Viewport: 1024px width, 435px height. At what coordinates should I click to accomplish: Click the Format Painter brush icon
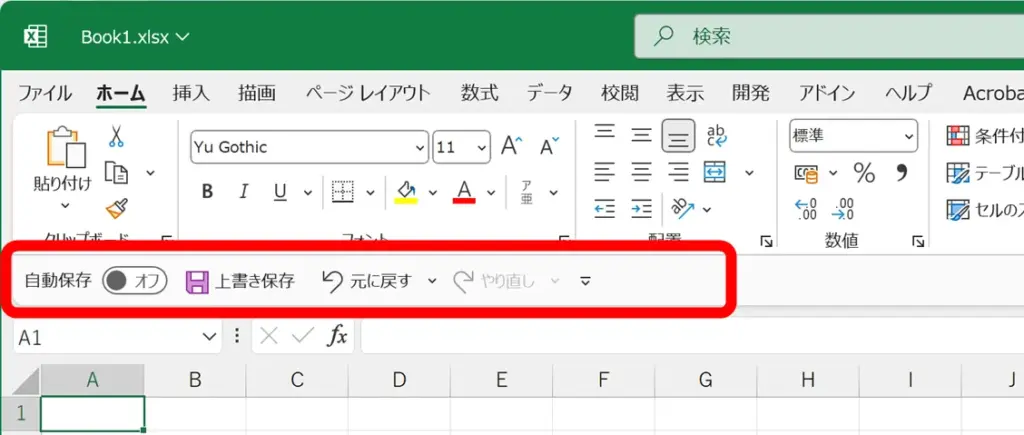[116, 208]
